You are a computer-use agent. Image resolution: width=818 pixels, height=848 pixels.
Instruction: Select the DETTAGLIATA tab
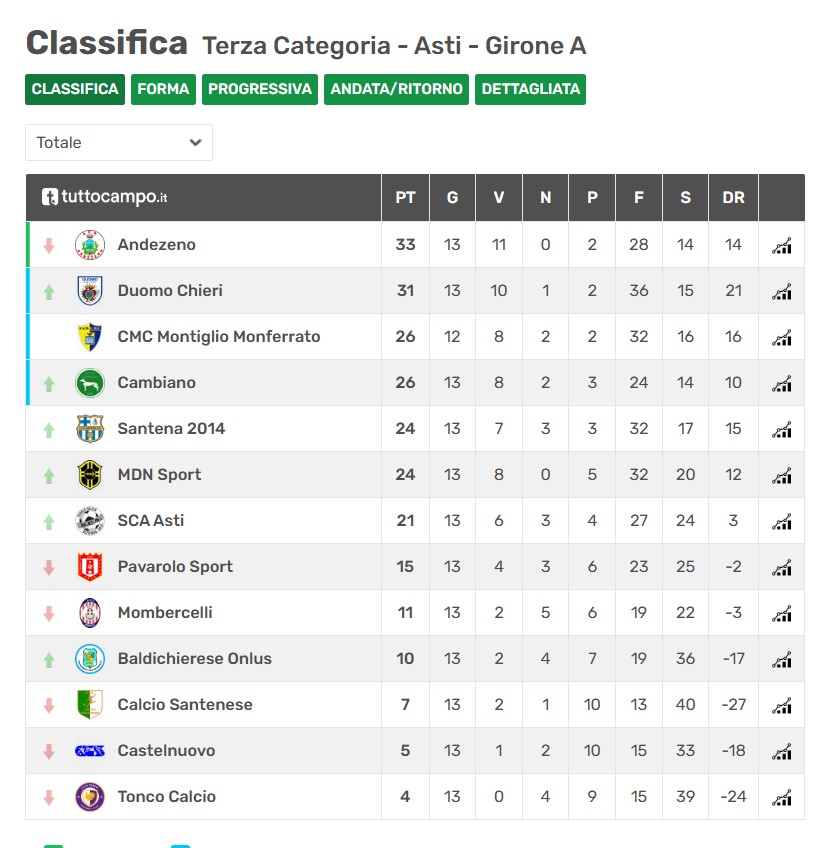click(x=531, y=89)
